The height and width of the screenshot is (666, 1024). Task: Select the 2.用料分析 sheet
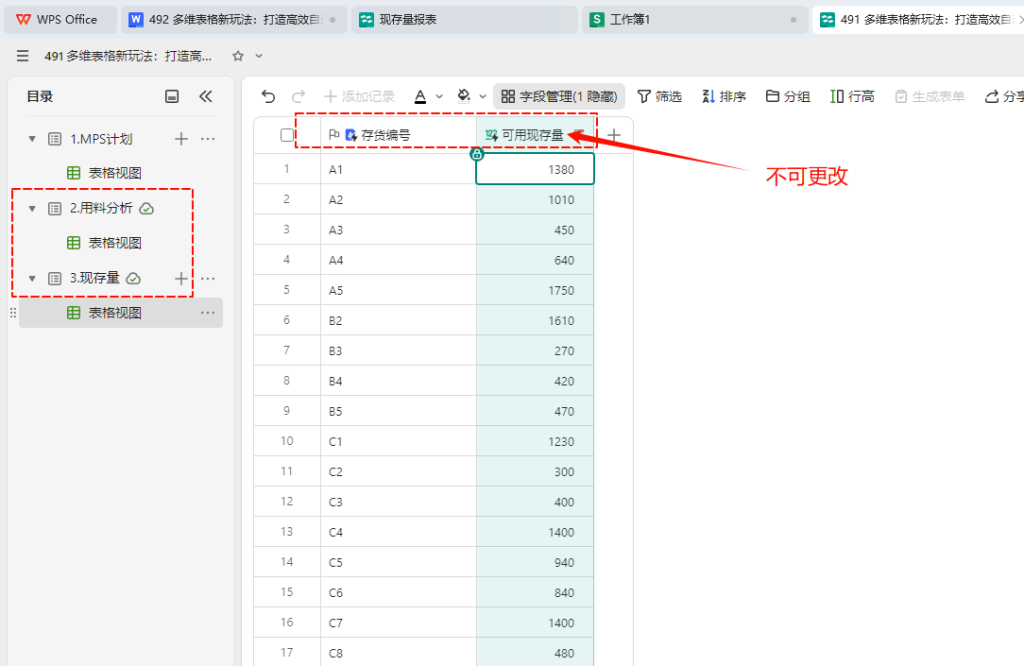[101, 208]
